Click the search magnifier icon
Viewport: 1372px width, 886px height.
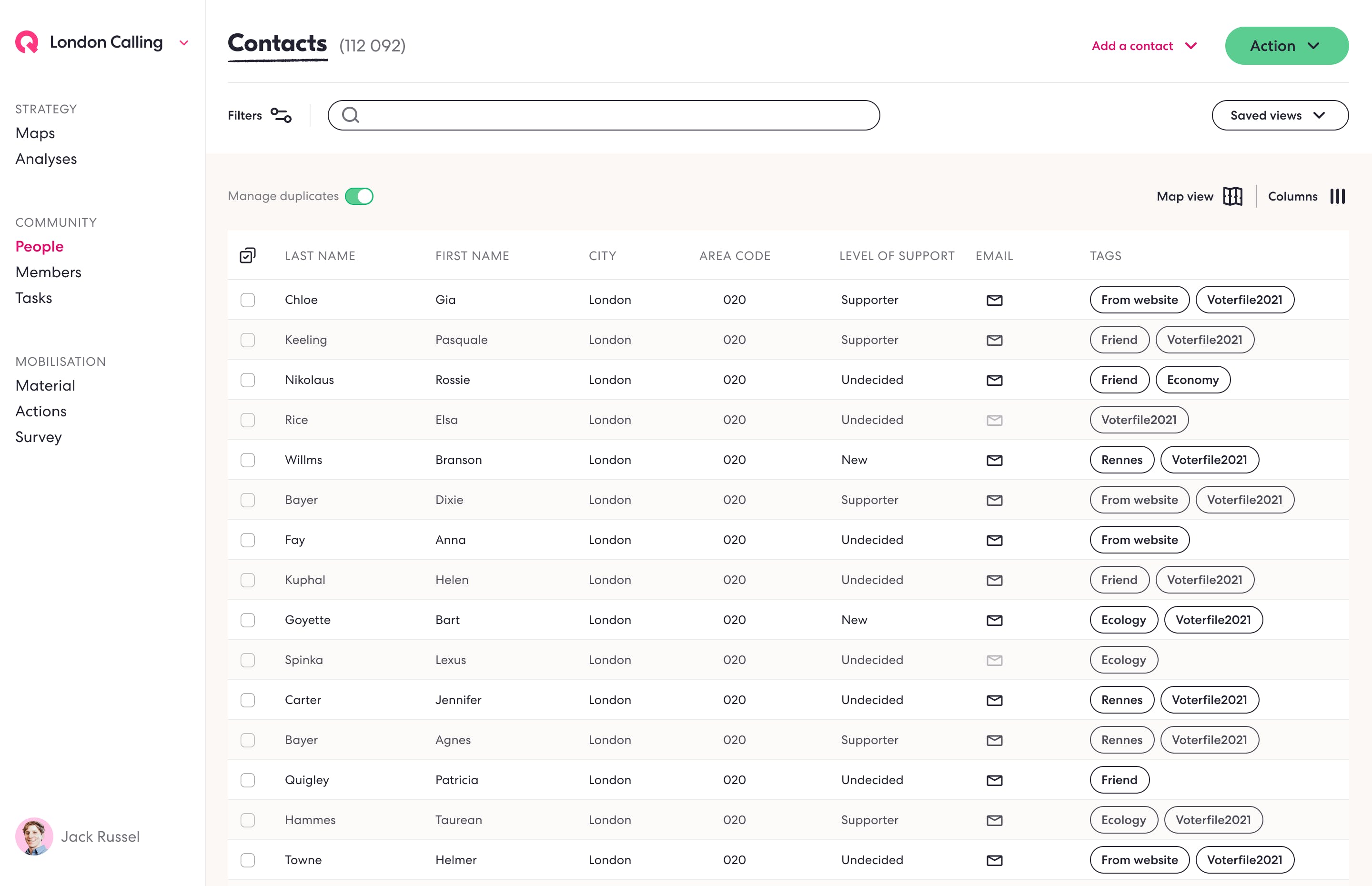coord(350,115)
